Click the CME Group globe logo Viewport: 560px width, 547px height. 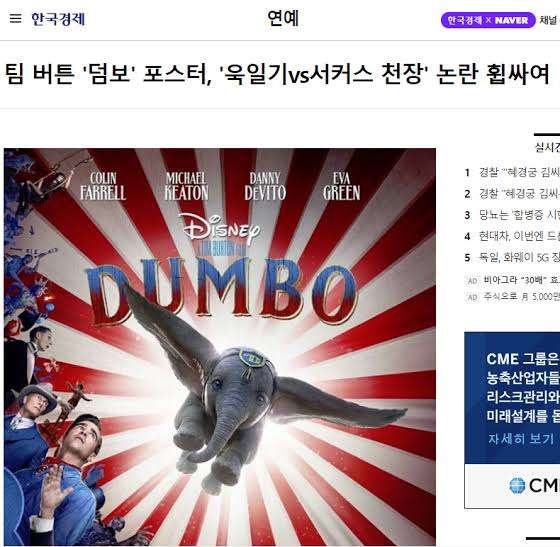click(517, 486)
